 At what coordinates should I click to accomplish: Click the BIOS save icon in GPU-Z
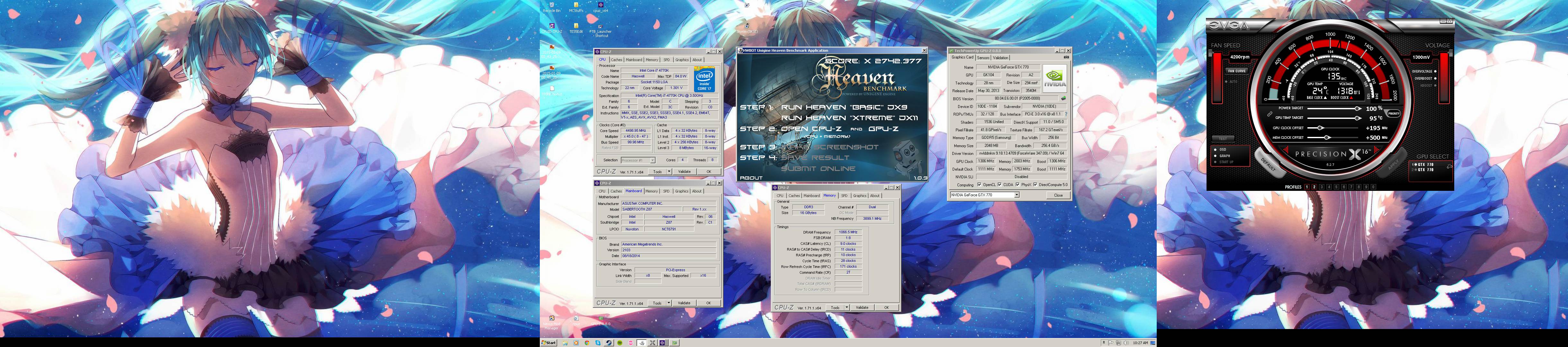(1064, 98)
